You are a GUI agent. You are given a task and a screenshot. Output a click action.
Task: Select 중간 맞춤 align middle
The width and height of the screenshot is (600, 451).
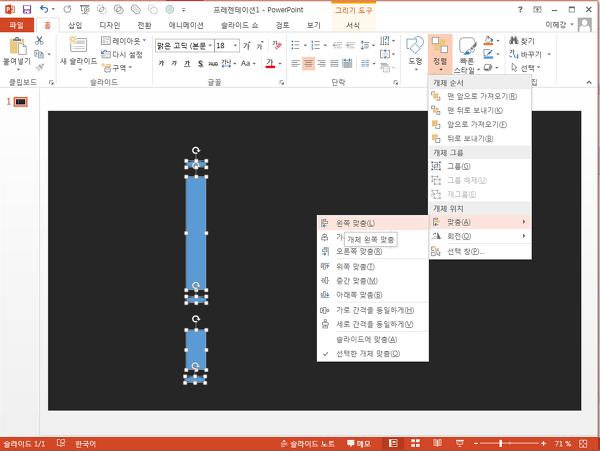[x=373, y=281]
